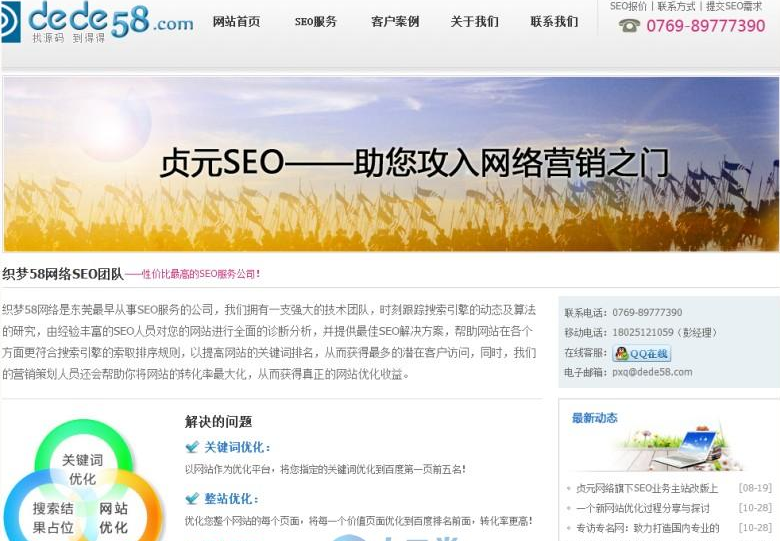Click the checkmark icon beside 整站优化

pos(192,498)
